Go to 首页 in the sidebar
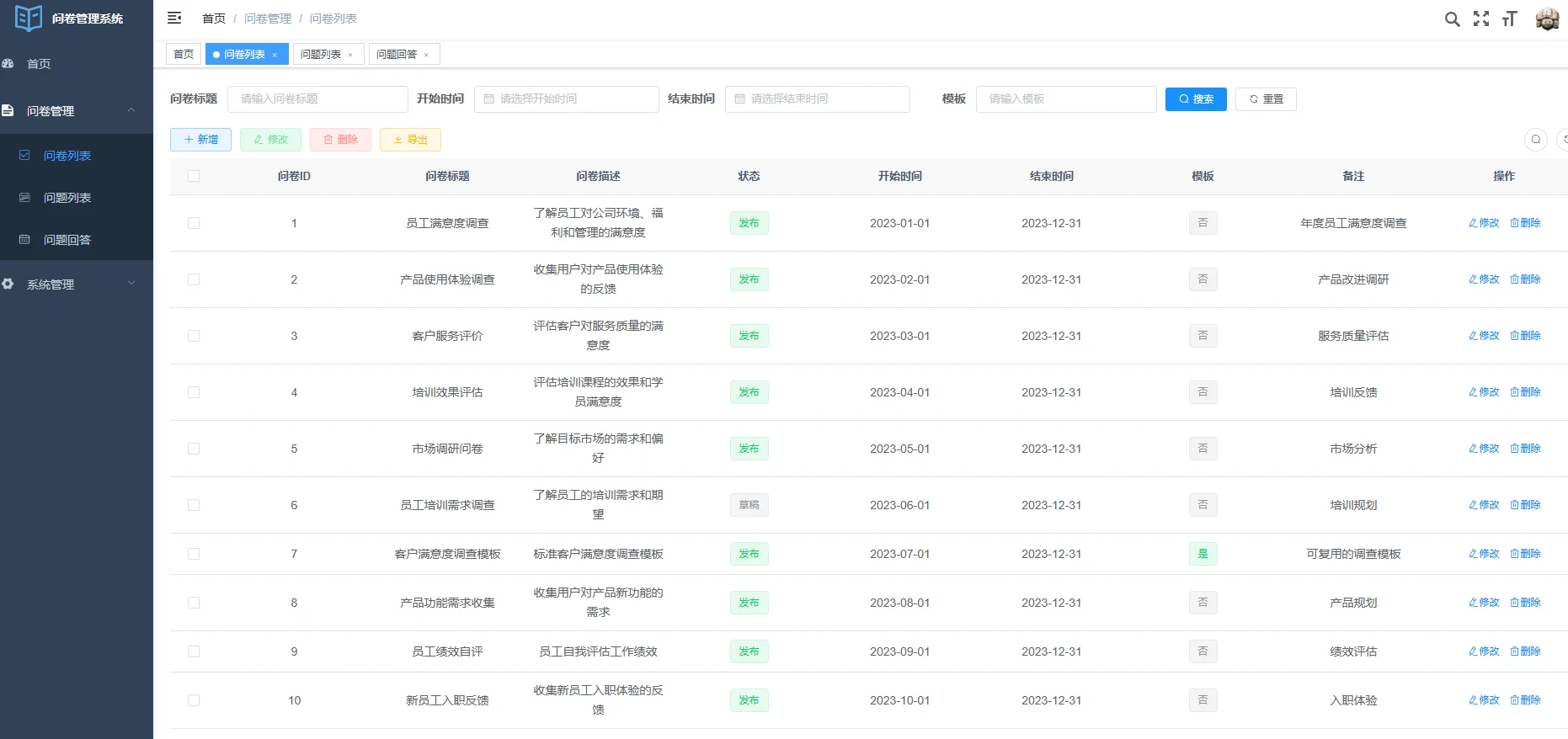This screenshot has height=739, width=1568. pyautogui.click(x=77, y=64)
